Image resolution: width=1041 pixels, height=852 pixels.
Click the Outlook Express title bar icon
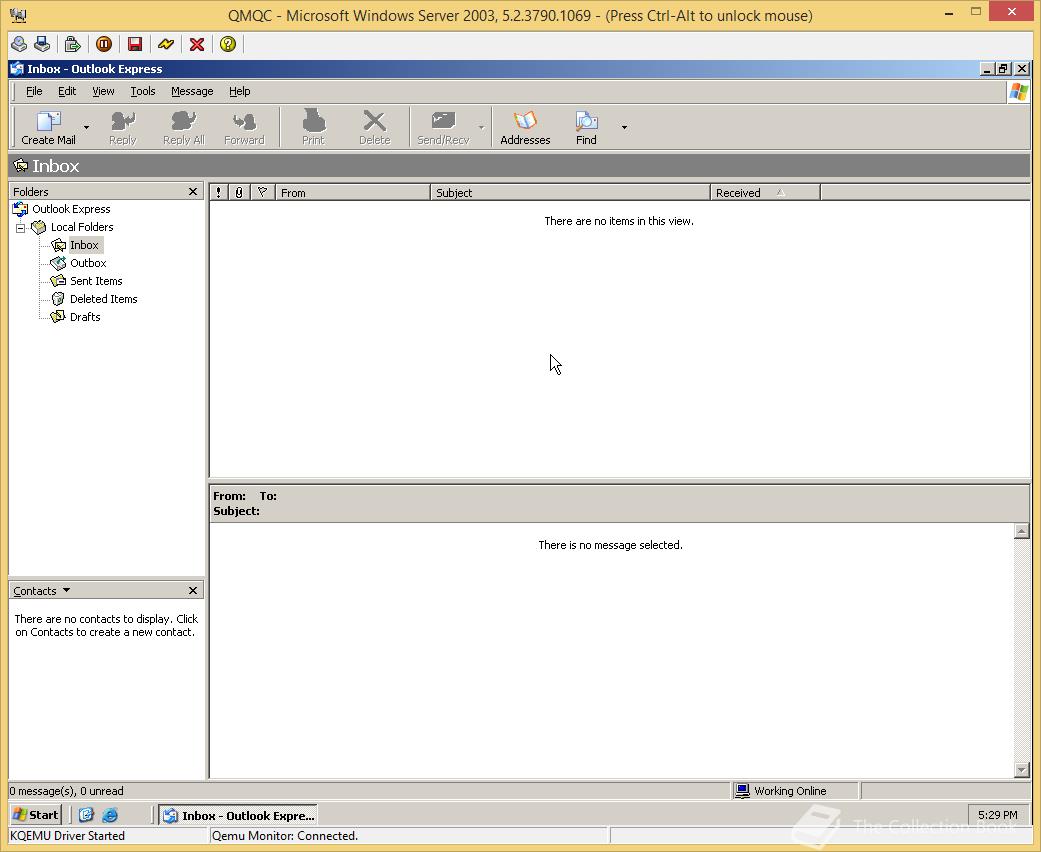pyautogui.click(x=17, y=68)
